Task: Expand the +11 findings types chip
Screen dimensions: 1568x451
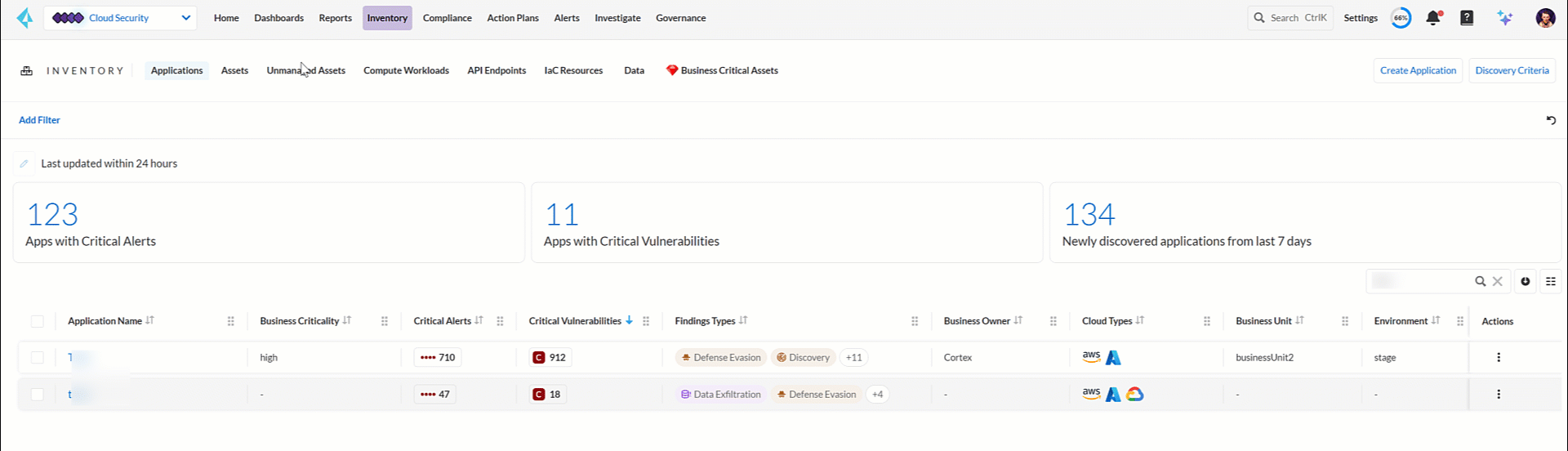Action: tap(853, 357)
